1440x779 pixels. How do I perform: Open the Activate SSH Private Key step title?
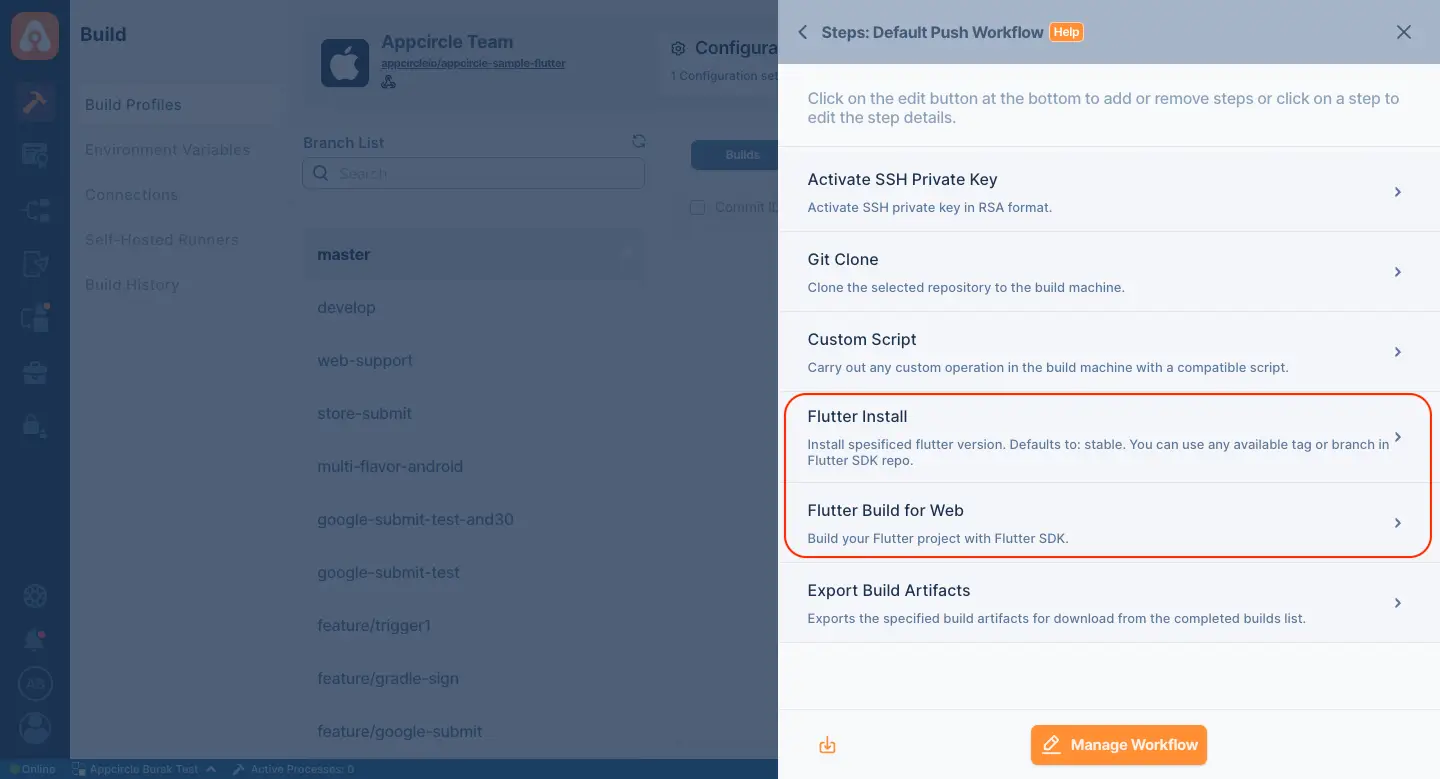tap(902, 180)
